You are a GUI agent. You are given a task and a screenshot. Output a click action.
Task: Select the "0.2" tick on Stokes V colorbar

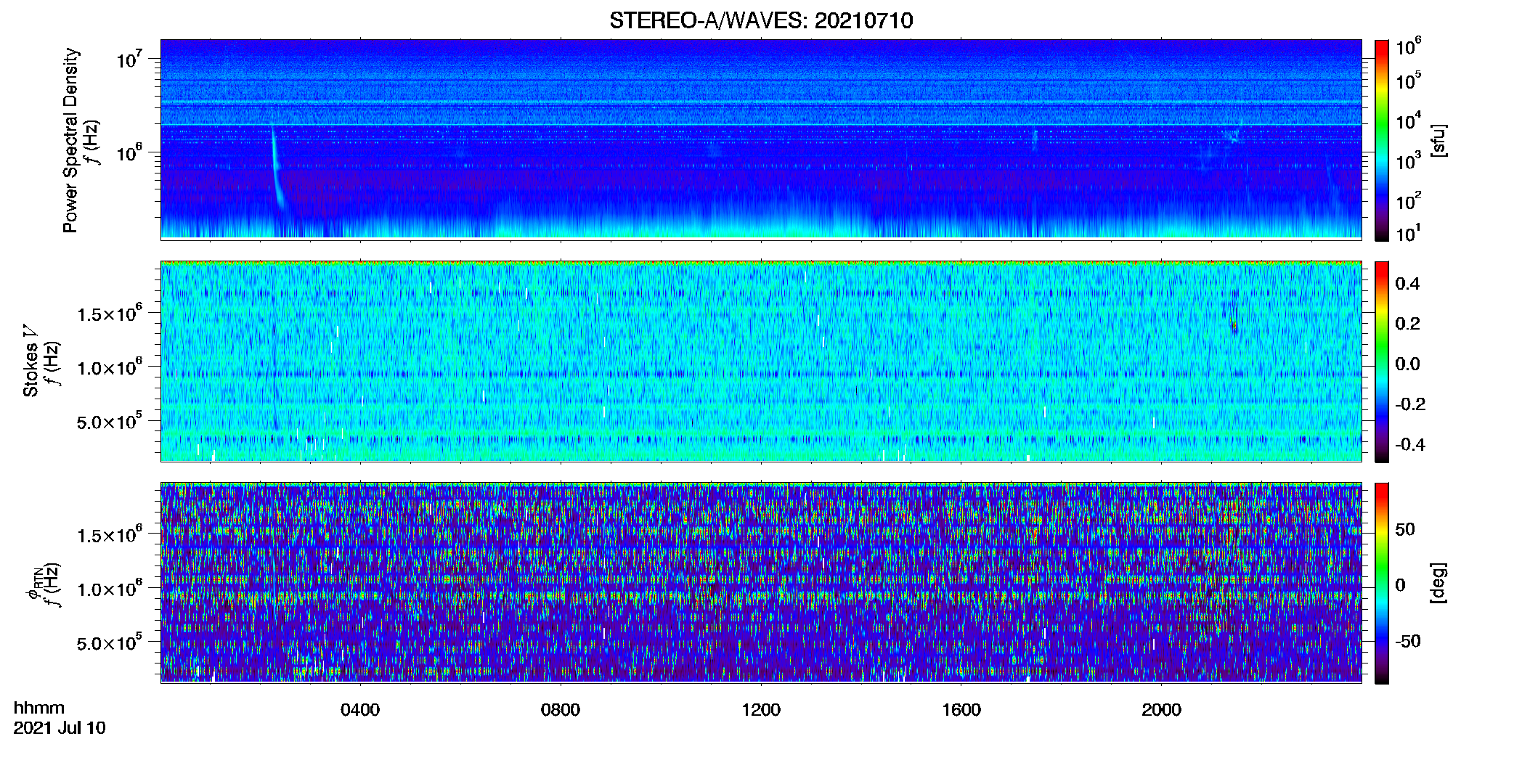[x=1407, y=324]
